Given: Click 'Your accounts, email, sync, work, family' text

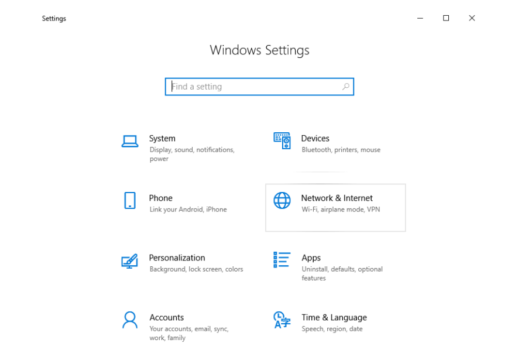Looking at the screenshot, I should coord(189,333).
